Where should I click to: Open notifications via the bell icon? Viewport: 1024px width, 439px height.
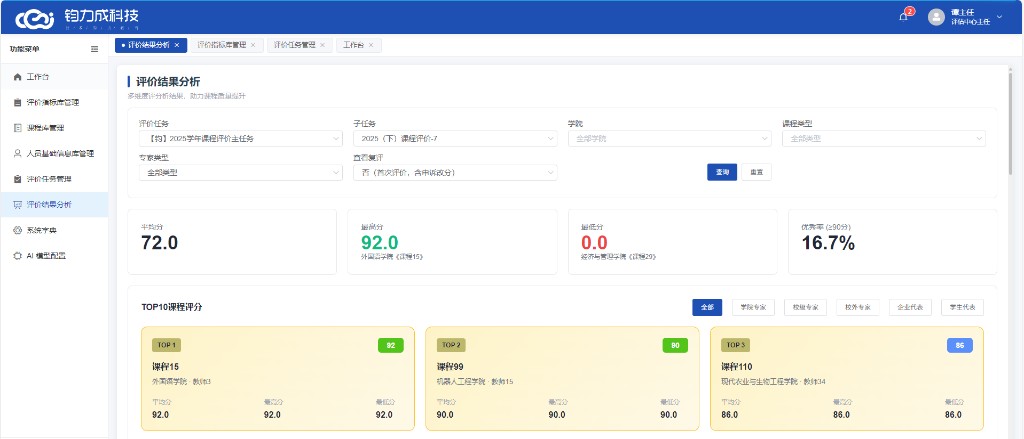click(x=904, y=17)
